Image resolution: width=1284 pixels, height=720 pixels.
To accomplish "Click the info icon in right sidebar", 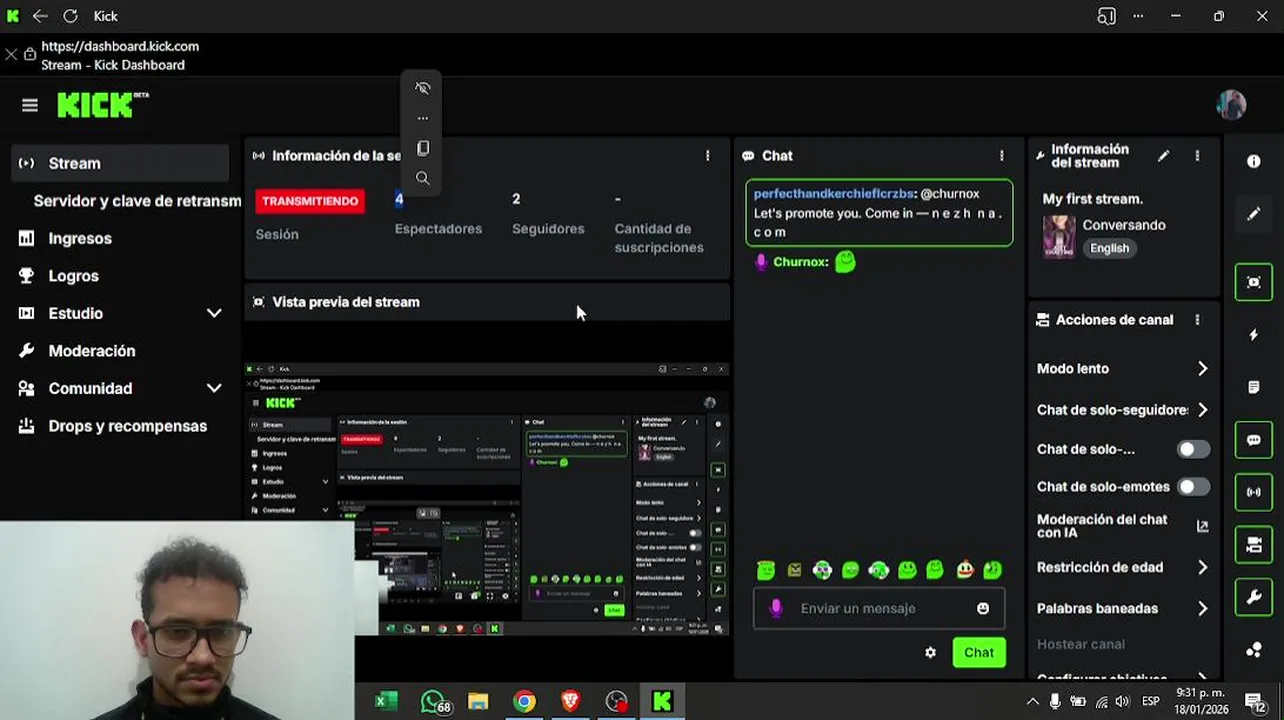I will tap(1254, 162).
